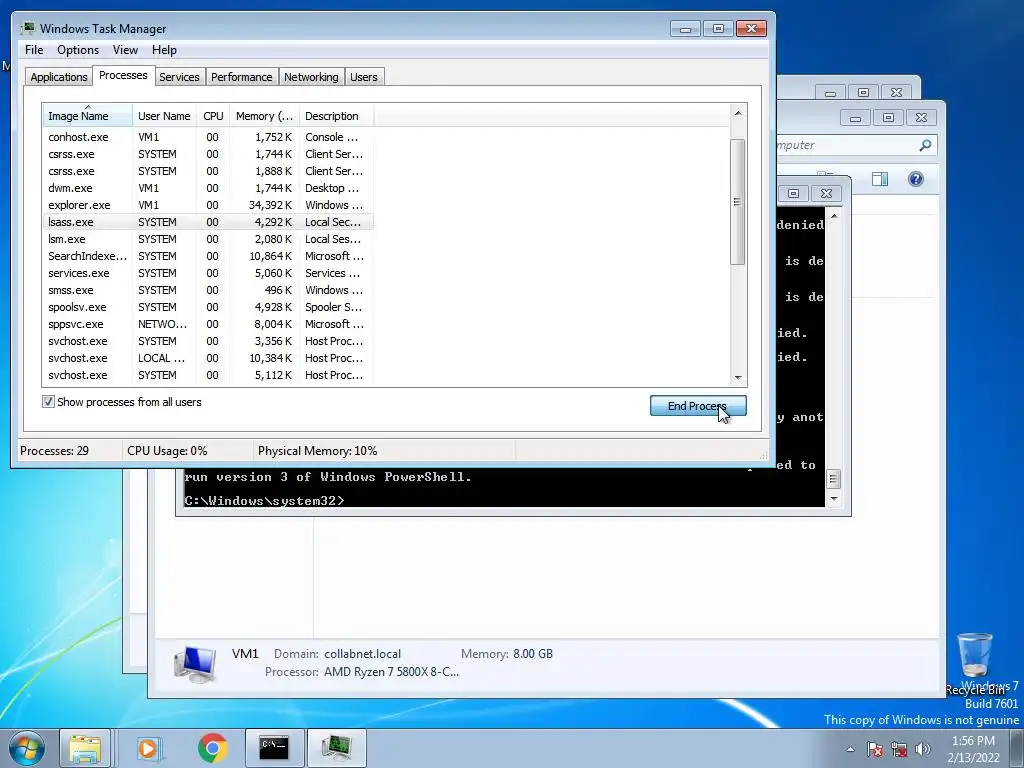Select the lsass.exe process row
Image resolution: width=1024 pixels, height=768 pixels.
[208, 222]
